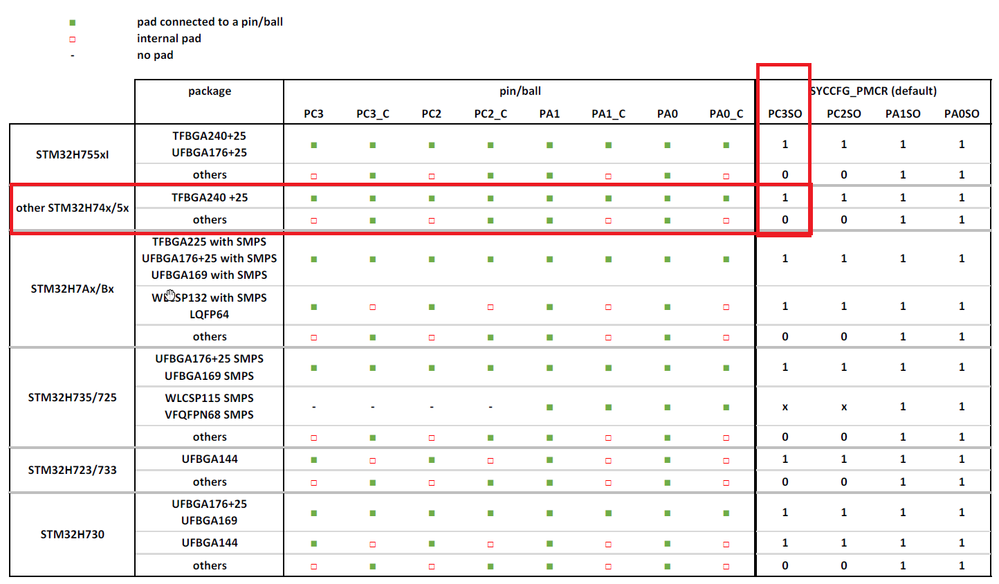Click the 'PC3_C' column header
Viewport: 999px width, 584px height.
373,114
